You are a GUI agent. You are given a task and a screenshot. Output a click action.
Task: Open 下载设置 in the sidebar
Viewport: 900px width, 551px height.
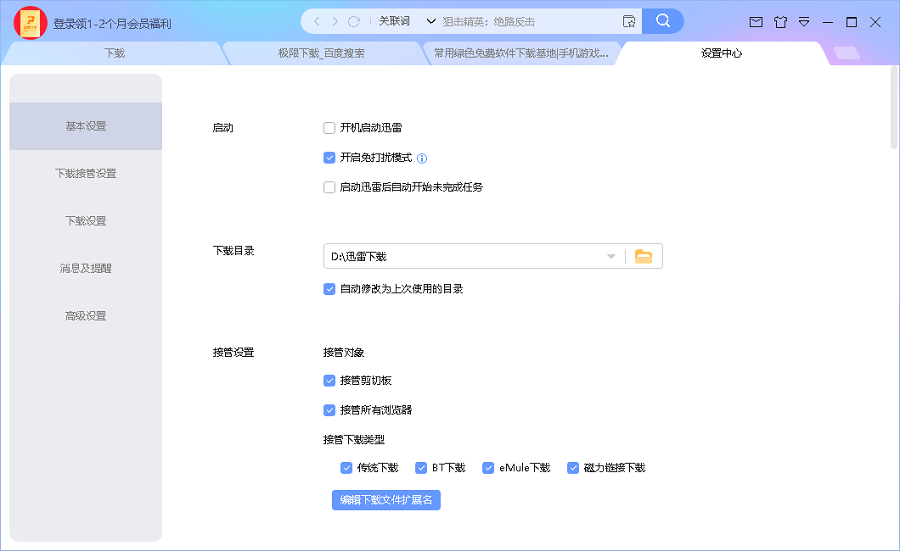[x=86, y=221]
